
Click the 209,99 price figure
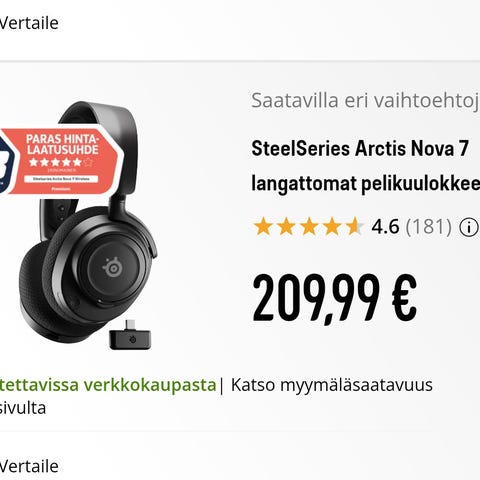[316, 297]
